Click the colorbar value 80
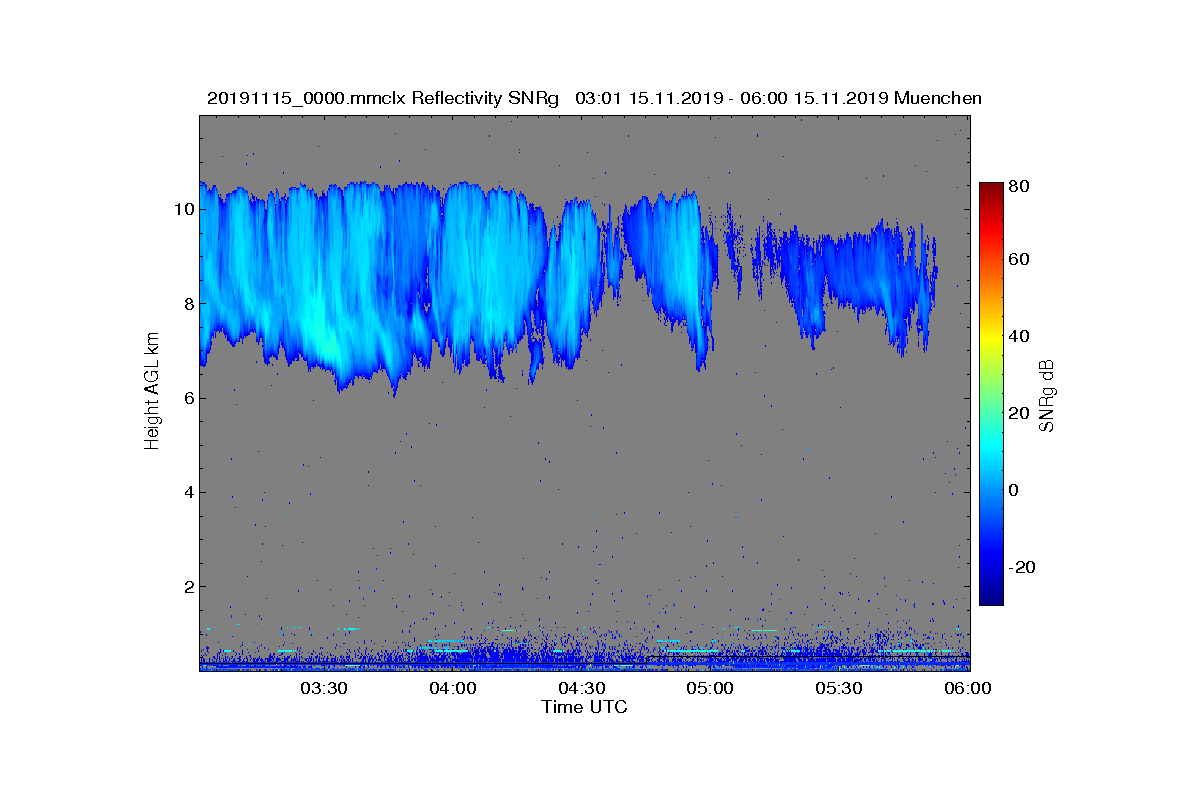Image resolution: width=1200 pixels, height=800 pixels. click(1020, 185)
